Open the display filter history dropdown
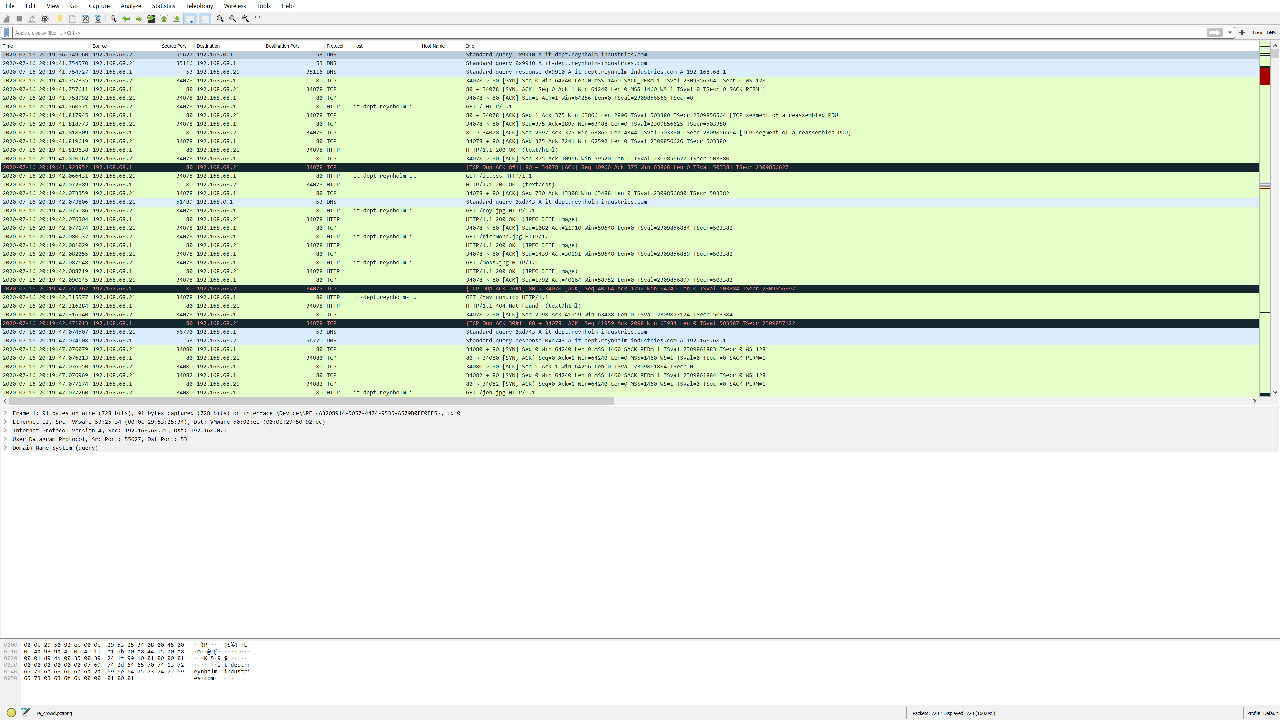Image resolution: width=1280 pixels, height=720 pixels. (x=1230, y=31)
